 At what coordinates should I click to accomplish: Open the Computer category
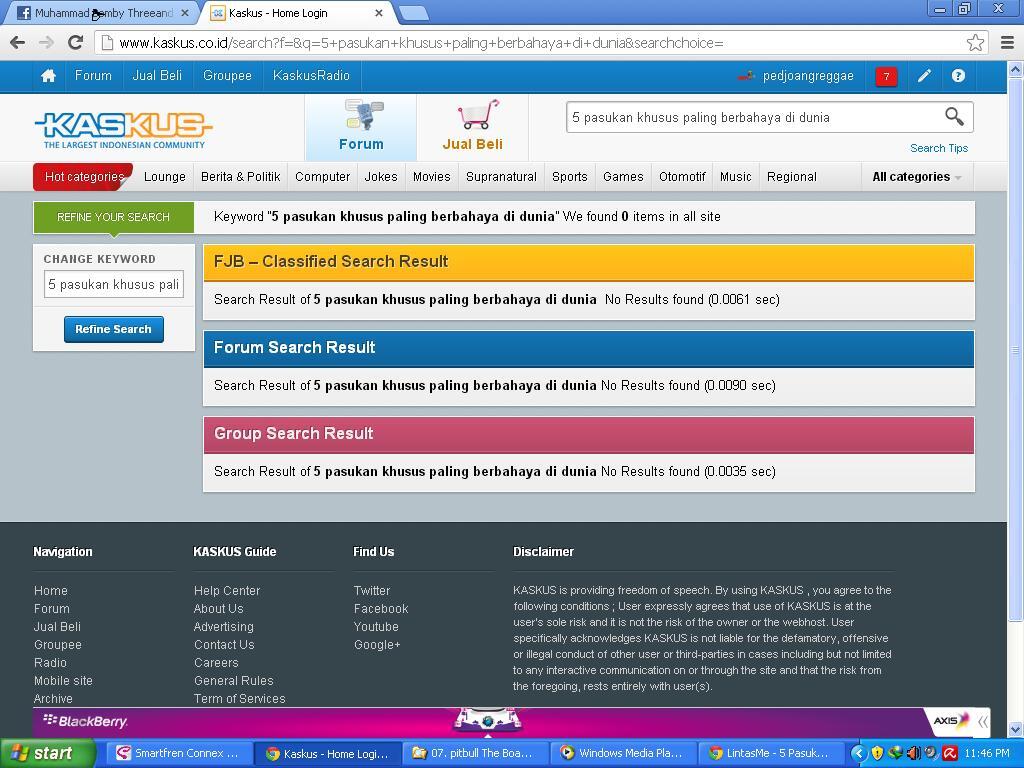(323, 177)
